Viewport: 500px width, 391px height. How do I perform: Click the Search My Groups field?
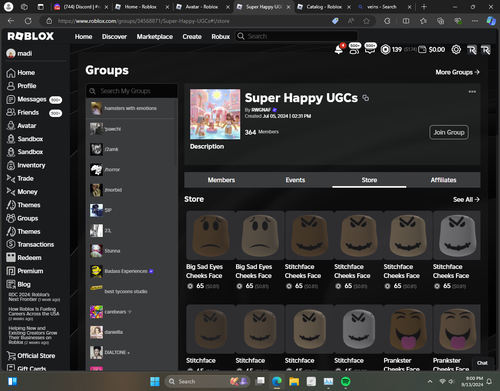(132, 91)
